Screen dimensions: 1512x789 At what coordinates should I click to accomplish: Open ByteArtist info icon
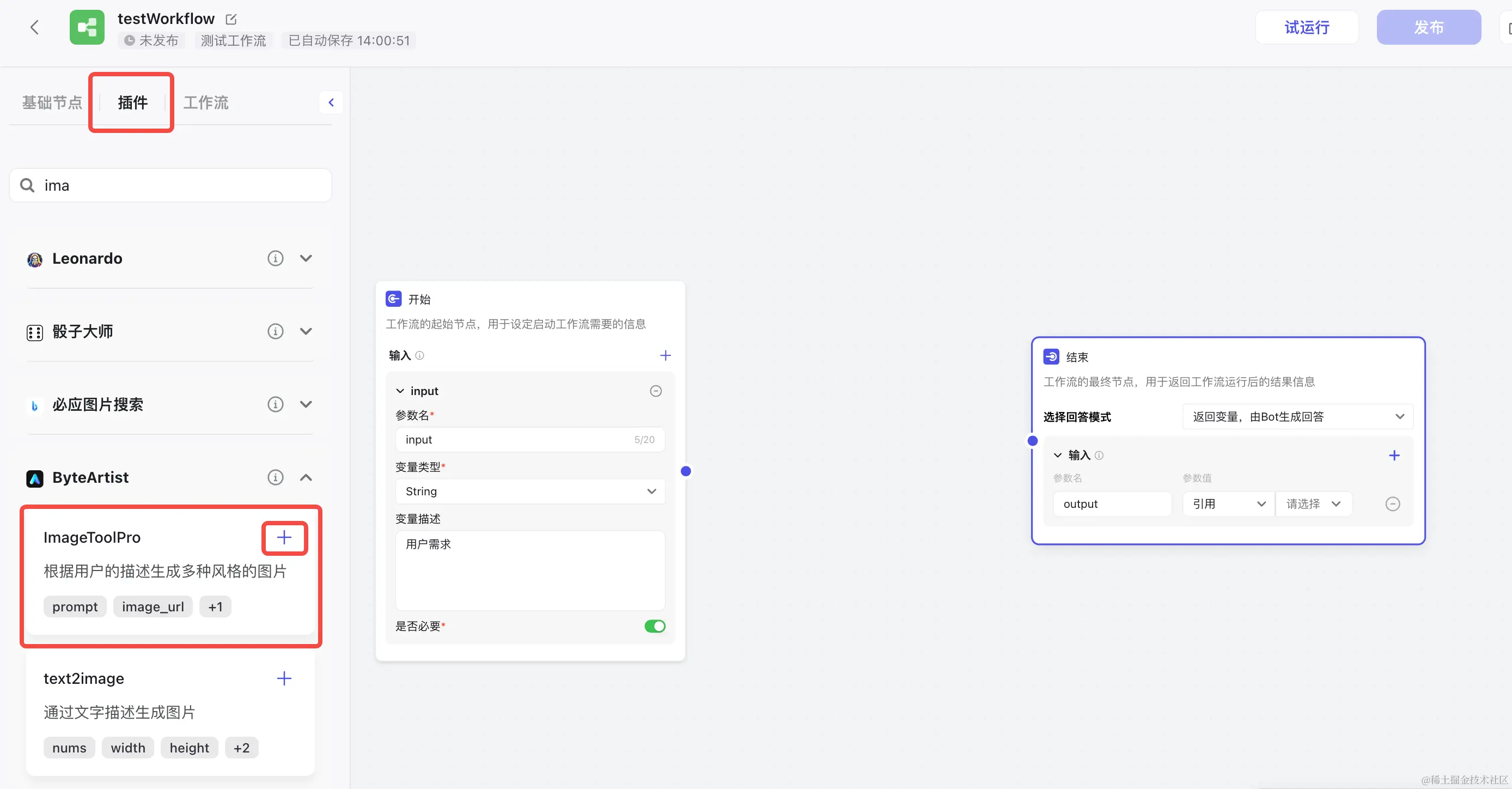(x=275, y=477)
